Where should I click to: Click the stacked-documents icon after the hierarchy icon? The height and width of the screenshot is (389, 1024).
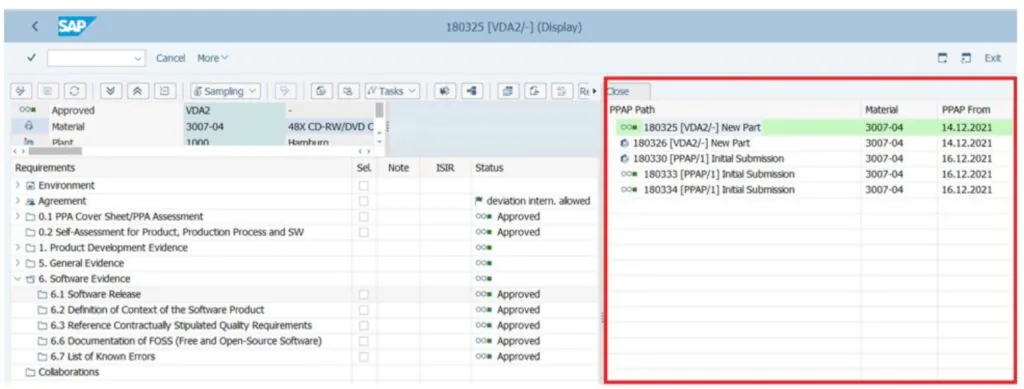(x=507, y=91)
